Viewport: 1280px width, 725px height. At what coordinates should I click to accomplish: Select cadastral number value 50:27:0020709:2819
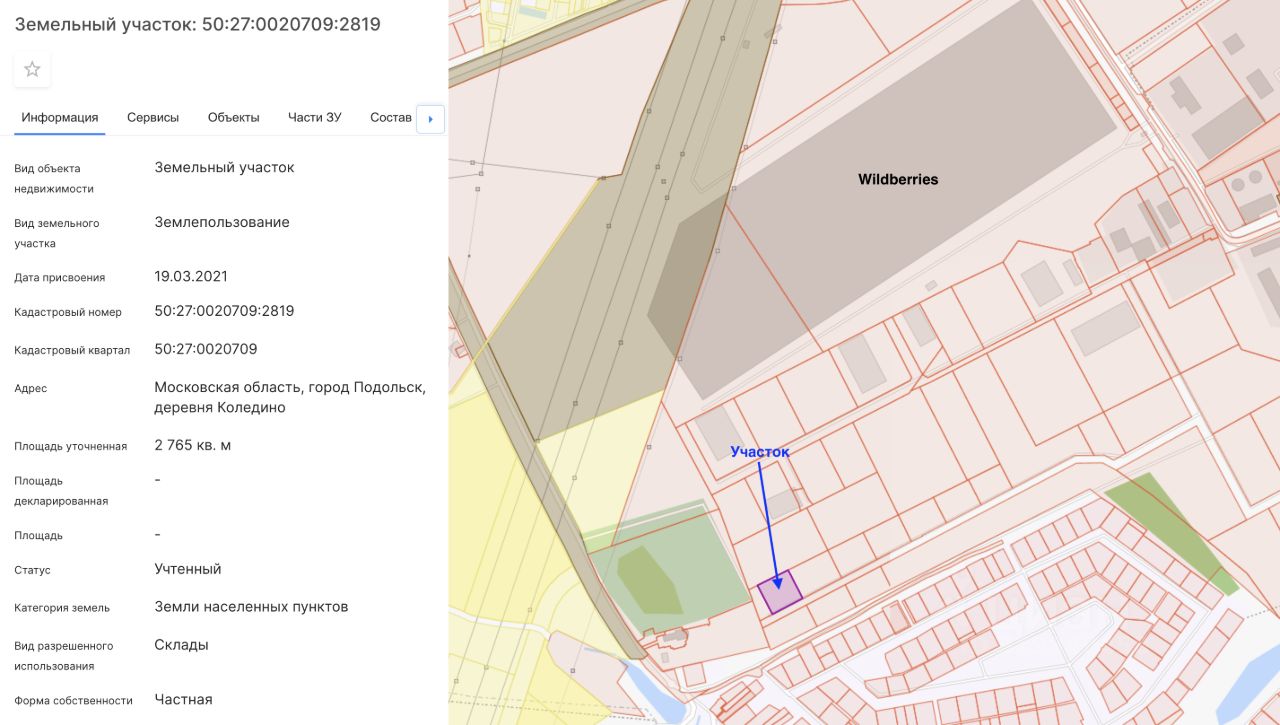pos(224,311)
